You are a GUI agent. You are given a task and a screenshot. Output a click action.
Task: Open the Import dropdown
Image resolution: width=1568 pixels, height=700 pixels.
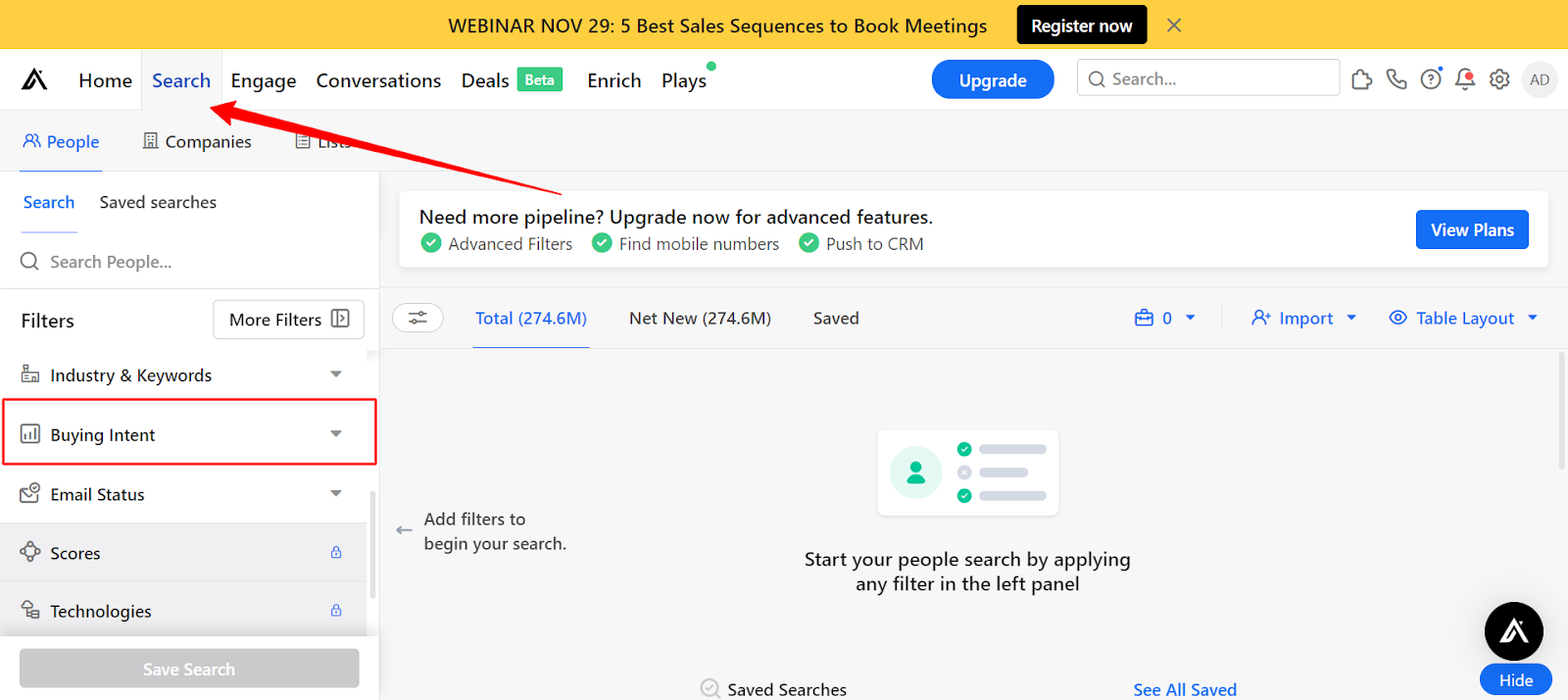coord(1304,318)
